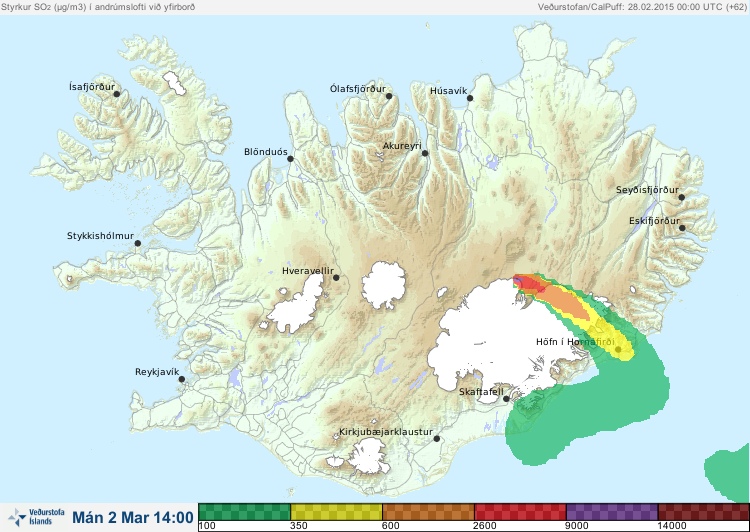Click the red high-concentration SO2 plume area
Image resolution: width=750 pixels, height=532 pixels.
(530, 283)
